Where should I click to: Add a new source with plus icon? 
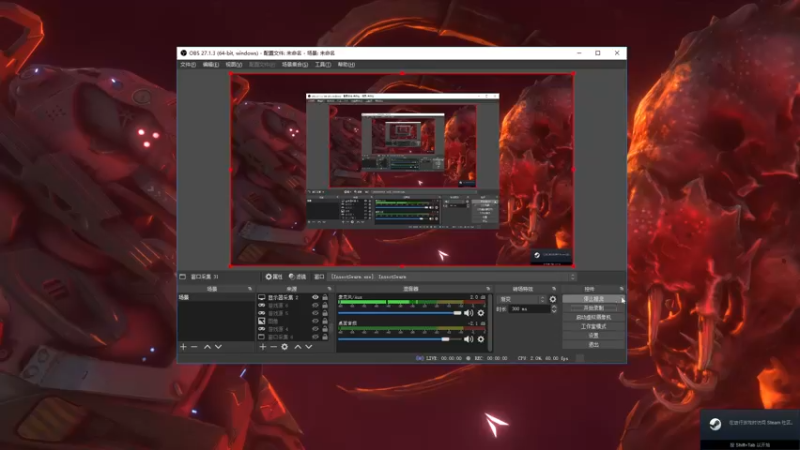click(x=263, y=347)
